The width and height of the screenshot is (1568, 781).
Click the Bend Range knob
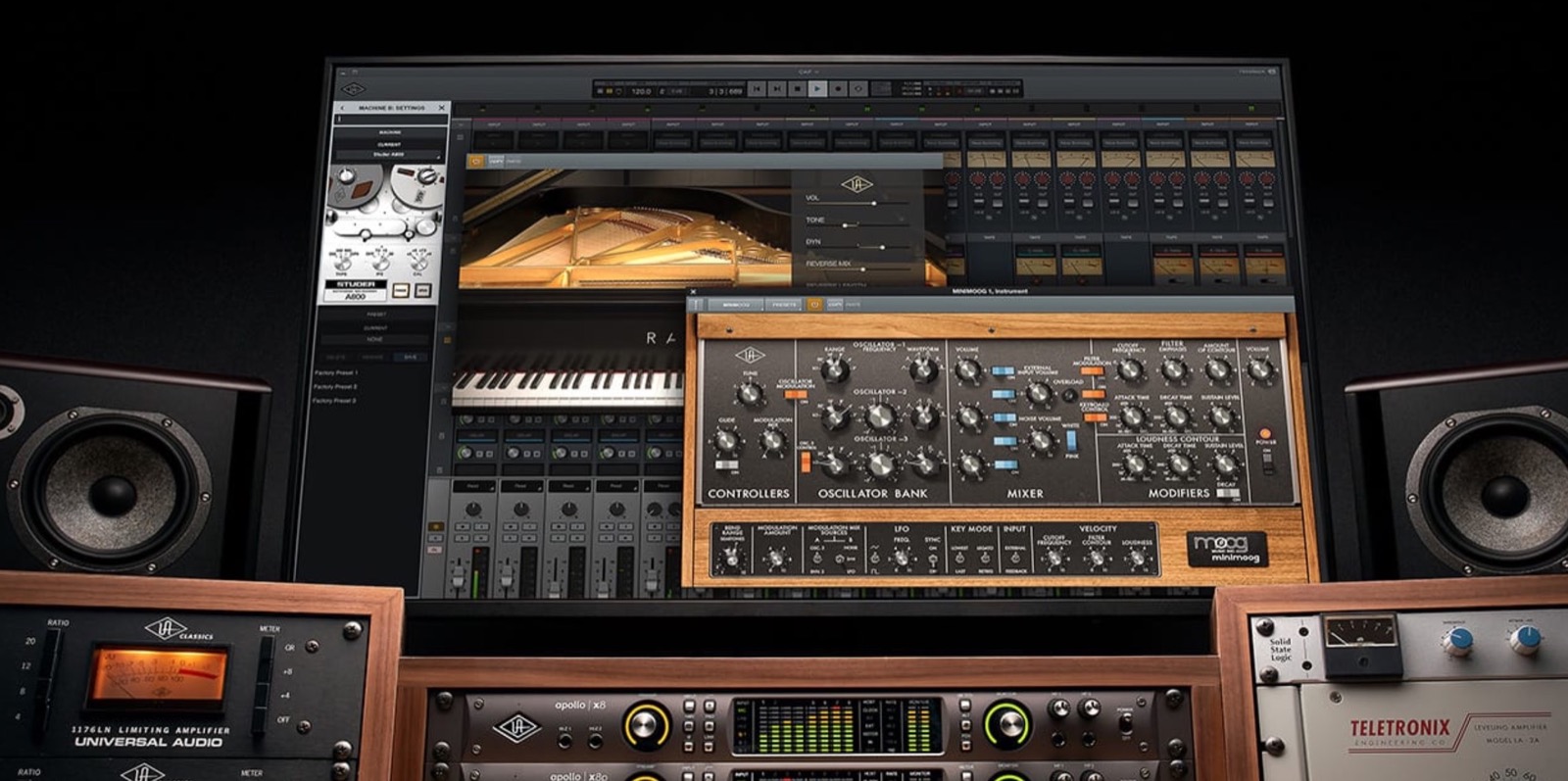730,560
